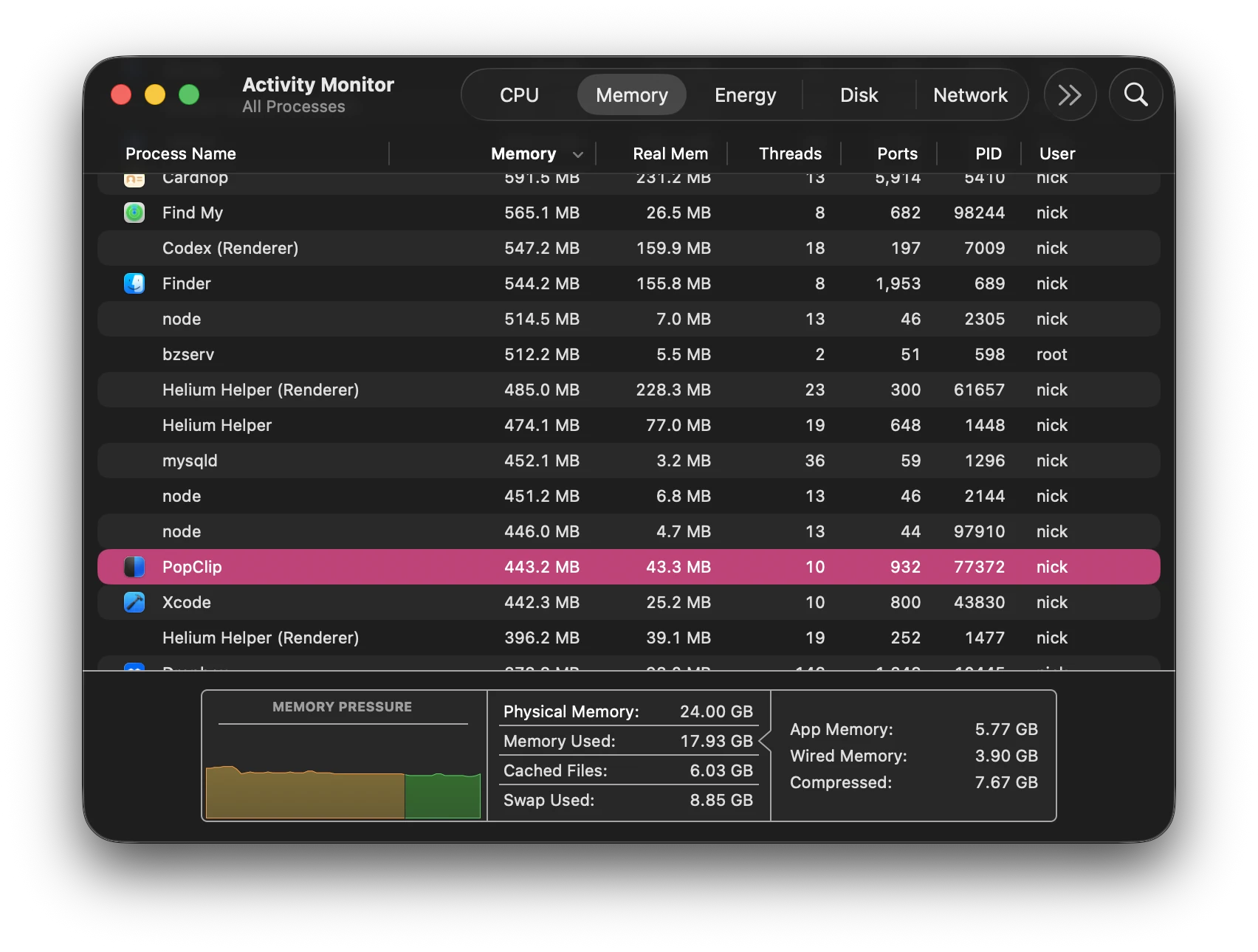Sort by the Threads column header

[x=790, y=154]
